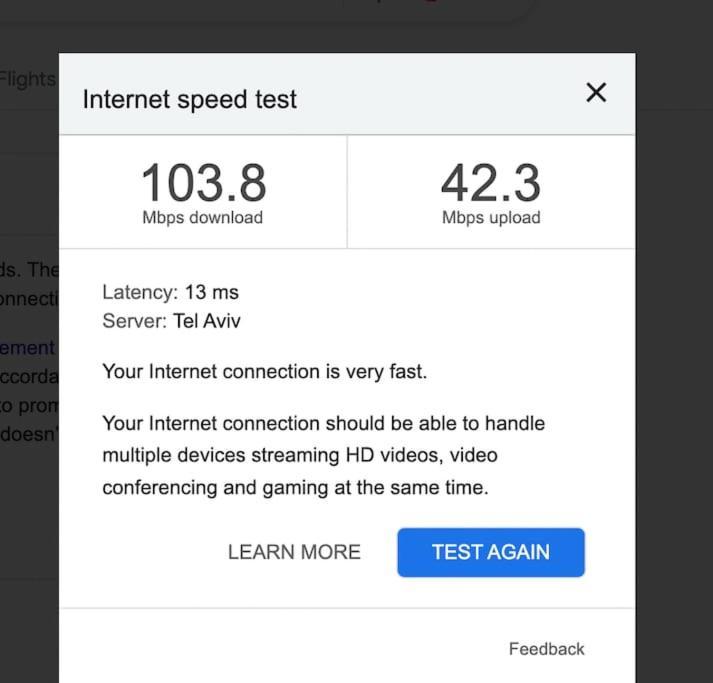
Task: Click the 13 ms latency value
Action: tap(211, 292)
